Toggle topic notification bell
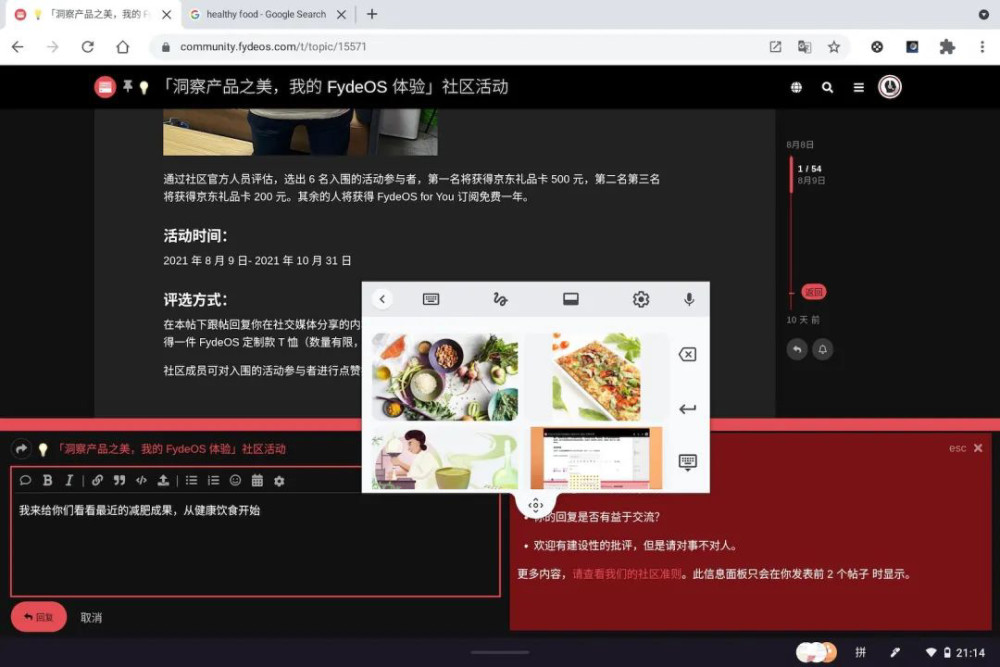This screenshot has width=1000, height=667. 823,349
